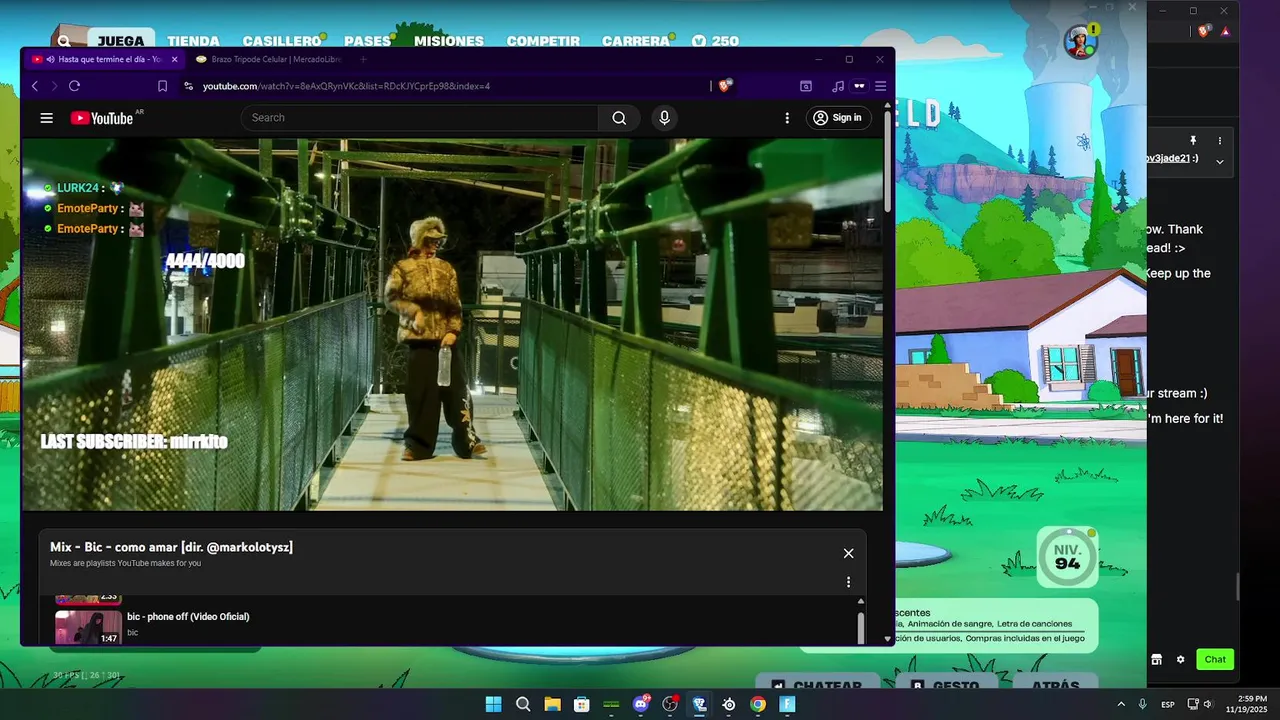1280x720 pixels.
Task: Open the PASES tab in the game
Action: tap(367, 41)
